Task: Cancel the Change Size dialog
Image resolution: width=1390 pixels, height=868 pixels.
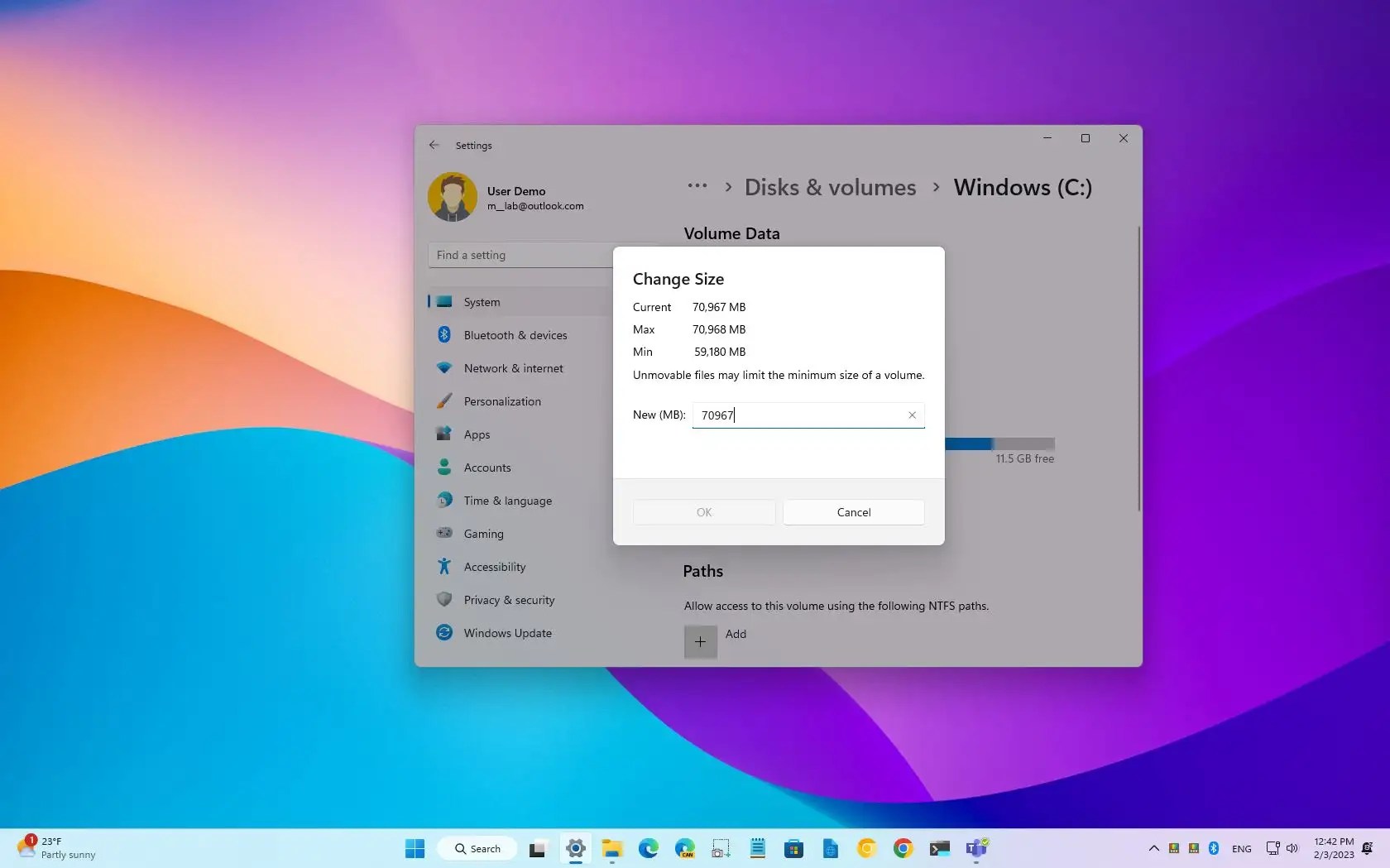Action: (x=853, y=511)
